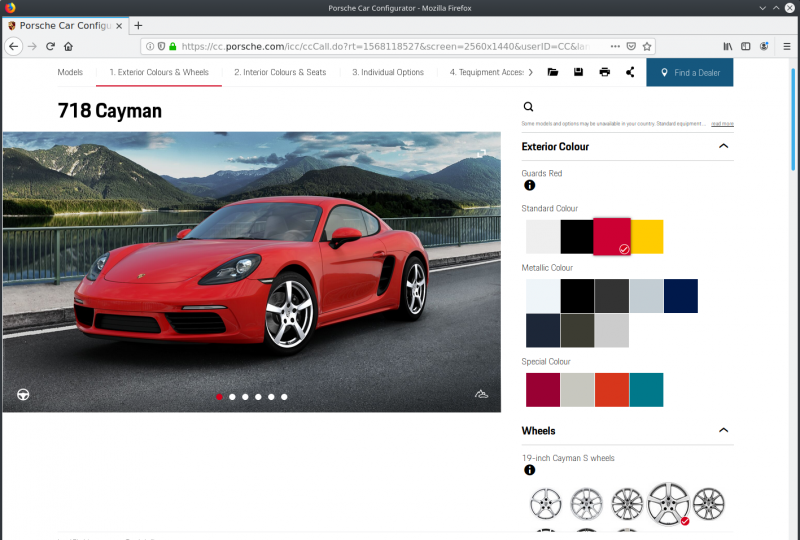Open info icon under Guards Red
This screenshot has height=540, width=800.
[x=530, y=185]
